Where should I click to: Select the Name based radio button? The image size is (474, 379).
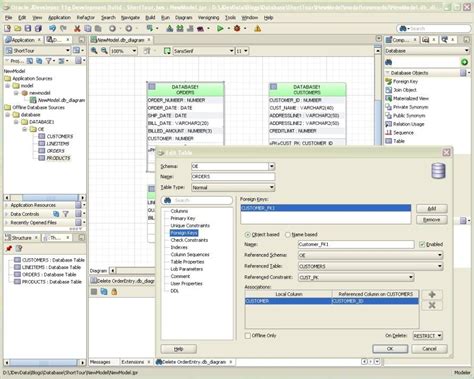(x=288, y=235)
